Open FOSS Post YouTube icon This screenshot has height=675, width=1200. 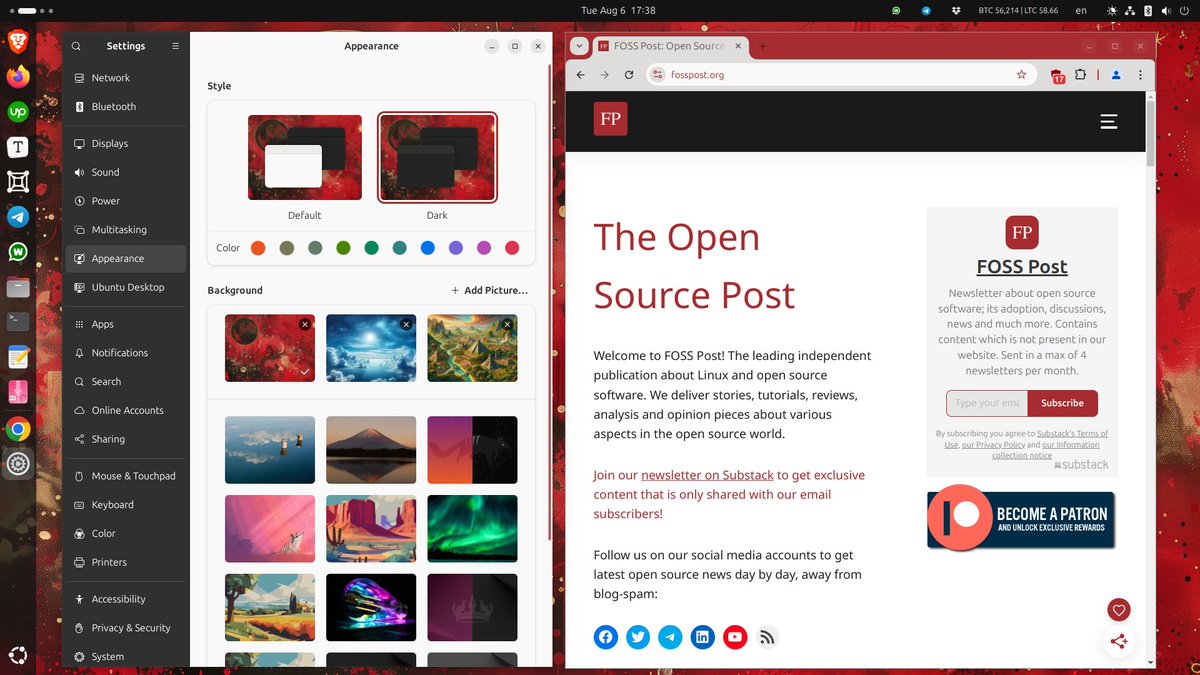735,637
